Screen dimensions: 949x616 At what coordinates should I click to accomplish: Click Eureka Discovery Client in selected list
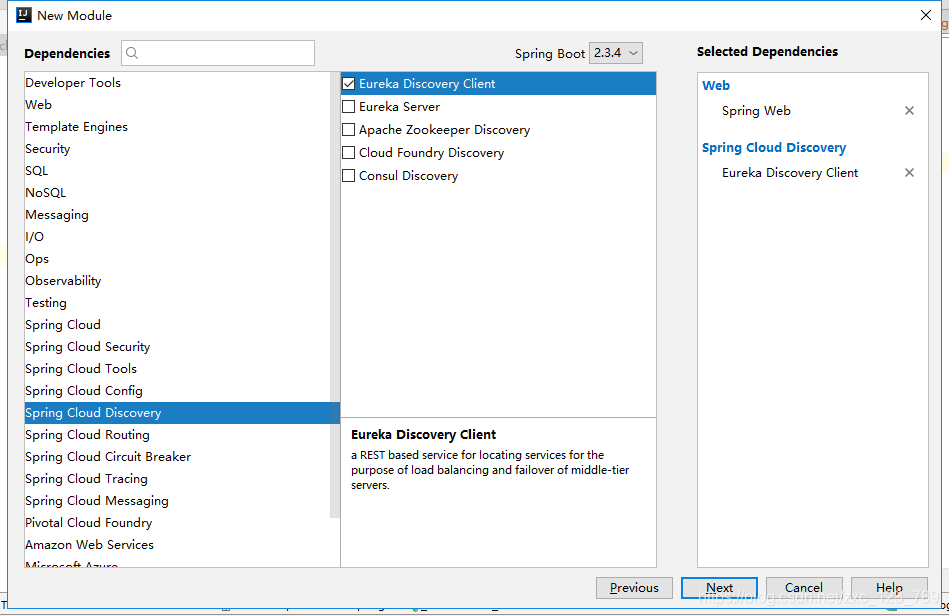790,172
